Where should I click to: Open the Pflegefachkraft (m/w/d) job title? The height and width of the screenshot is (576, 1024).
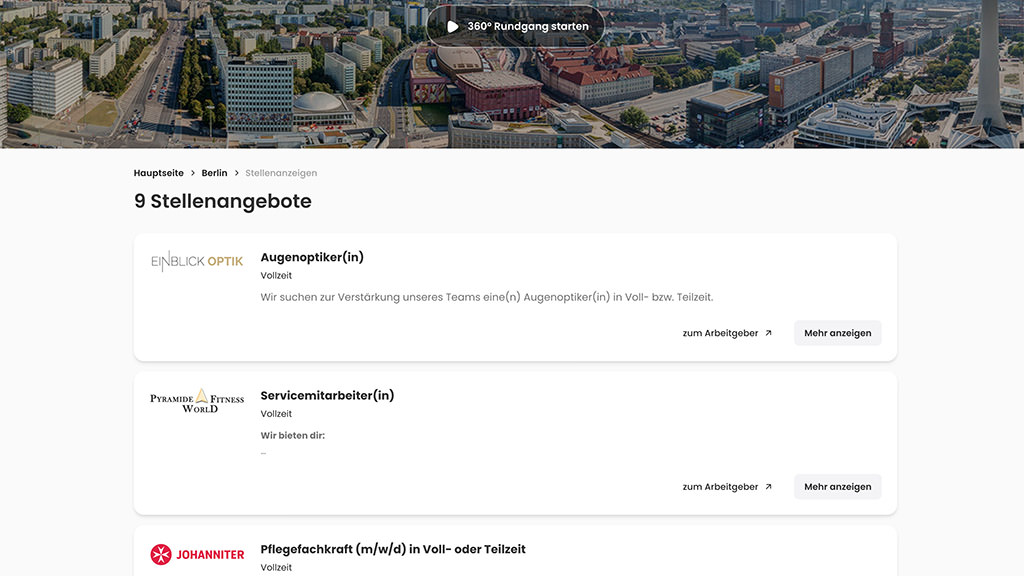coord(393,549)
